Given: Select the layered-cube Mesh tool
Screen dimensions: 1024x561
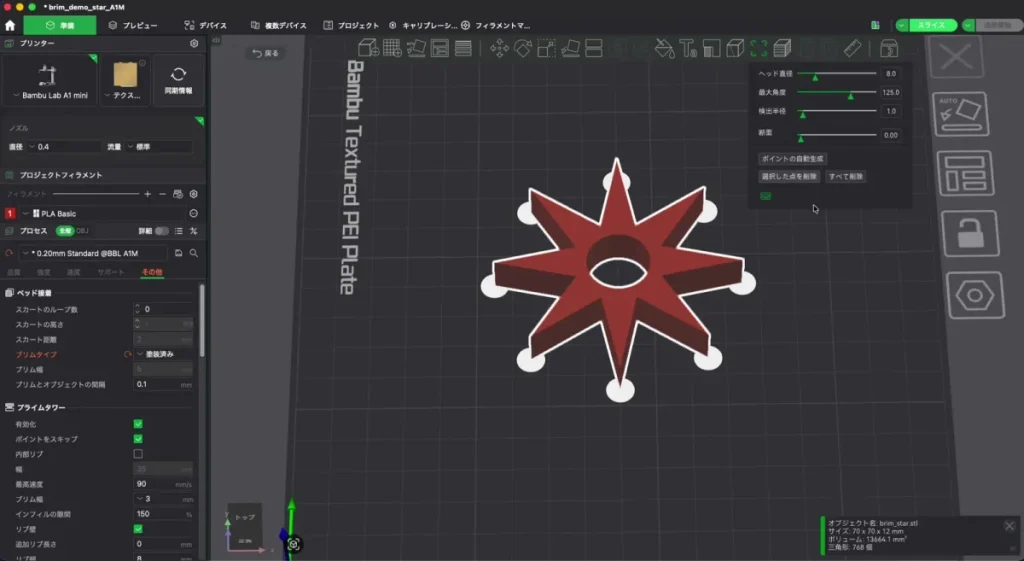Looking at the screenshot, I should click(x=782, y=48).
